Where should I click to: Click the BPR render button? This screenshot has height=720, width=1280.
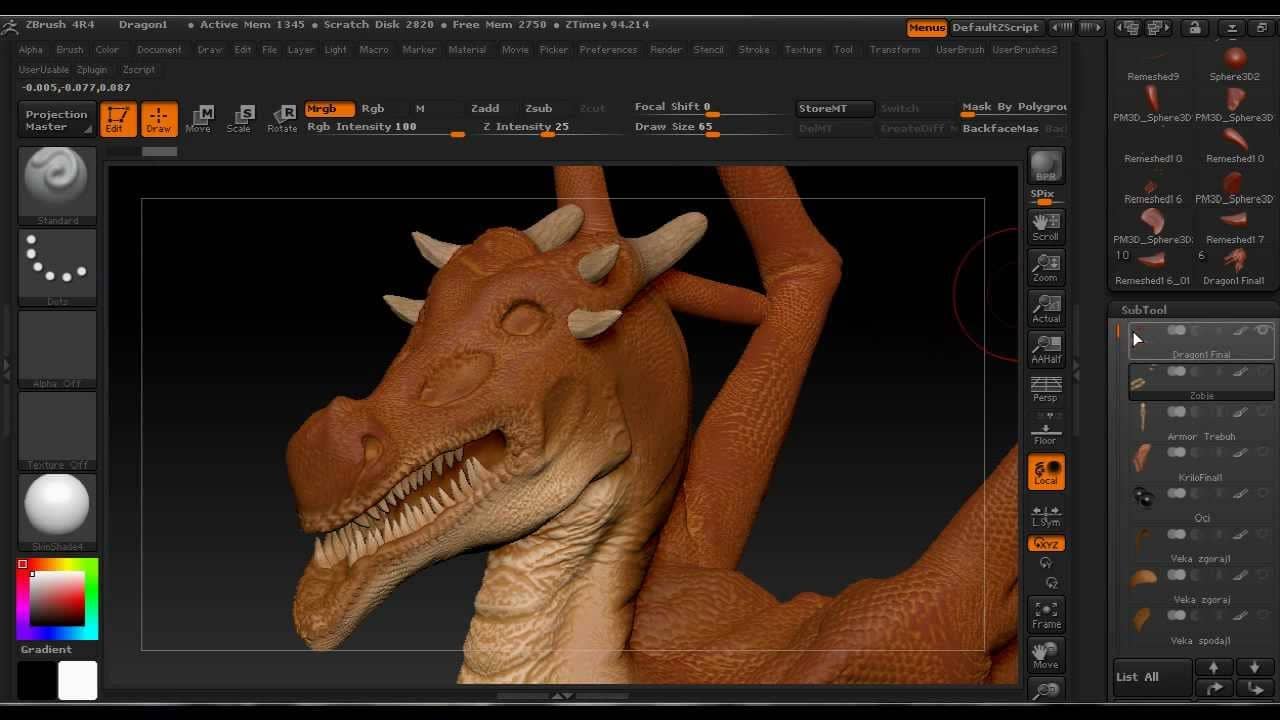1046,166
